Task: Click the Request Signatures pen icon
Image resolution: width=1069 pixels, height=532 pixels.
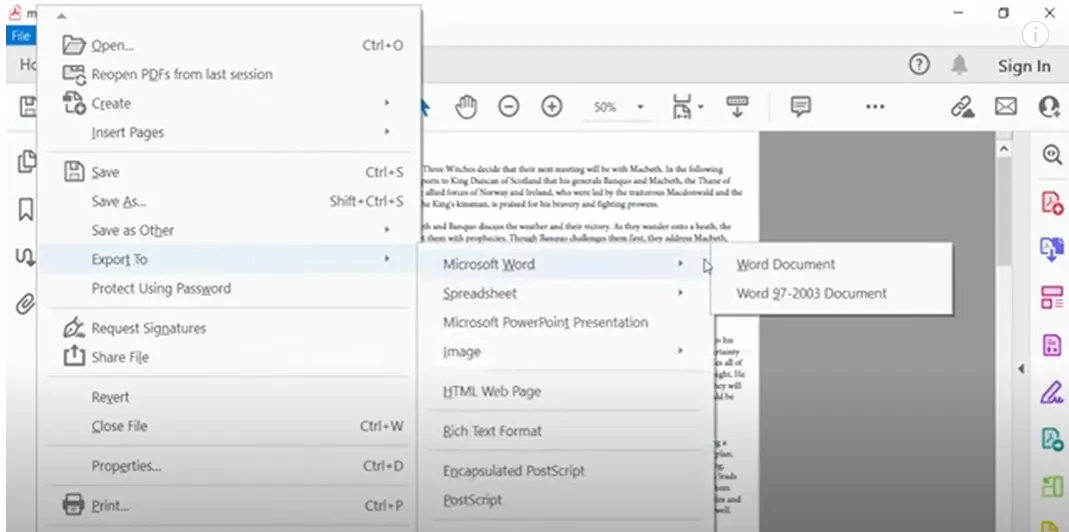Action: pyautogui.click(x=74, y=328)
